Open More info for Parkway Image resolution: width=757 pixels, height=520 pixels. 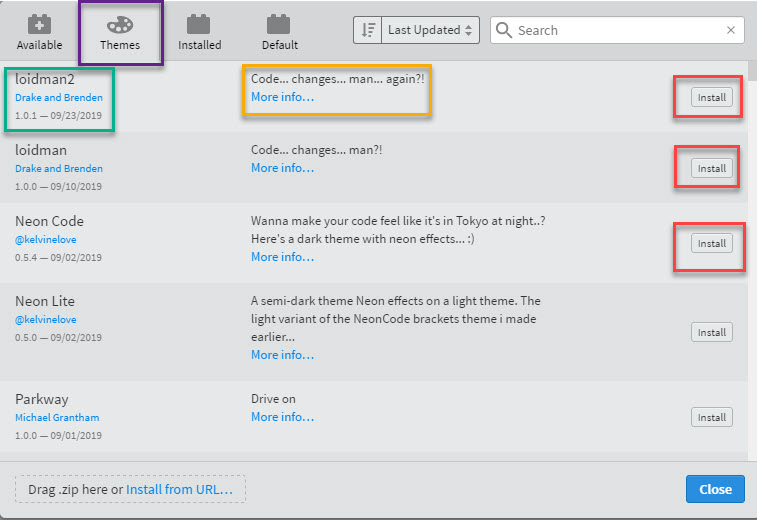tap(282, 417)
